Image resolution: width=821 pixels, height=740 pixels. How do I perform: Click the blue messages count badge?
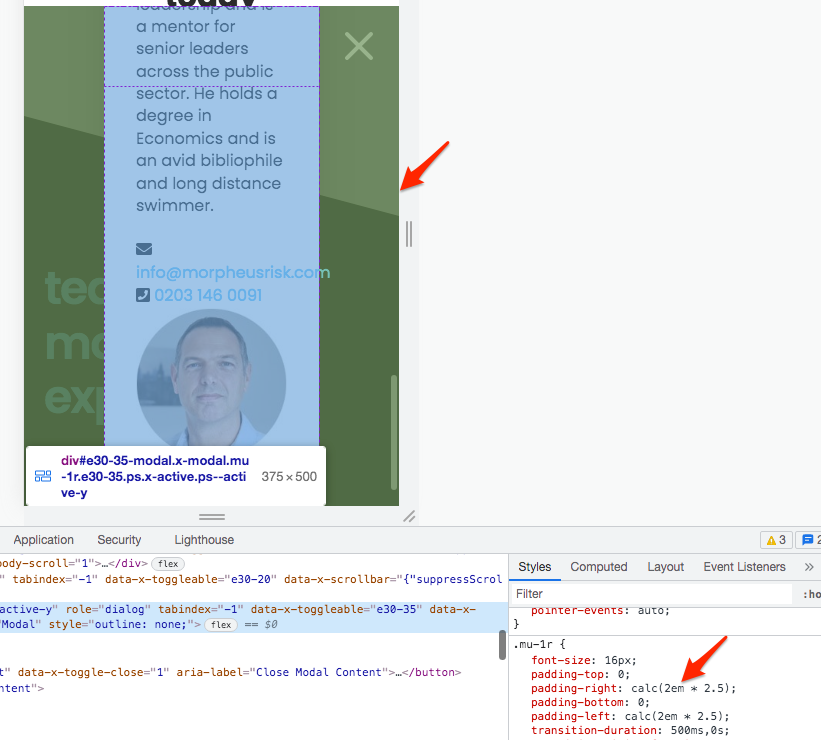click(x=809, y=540)
